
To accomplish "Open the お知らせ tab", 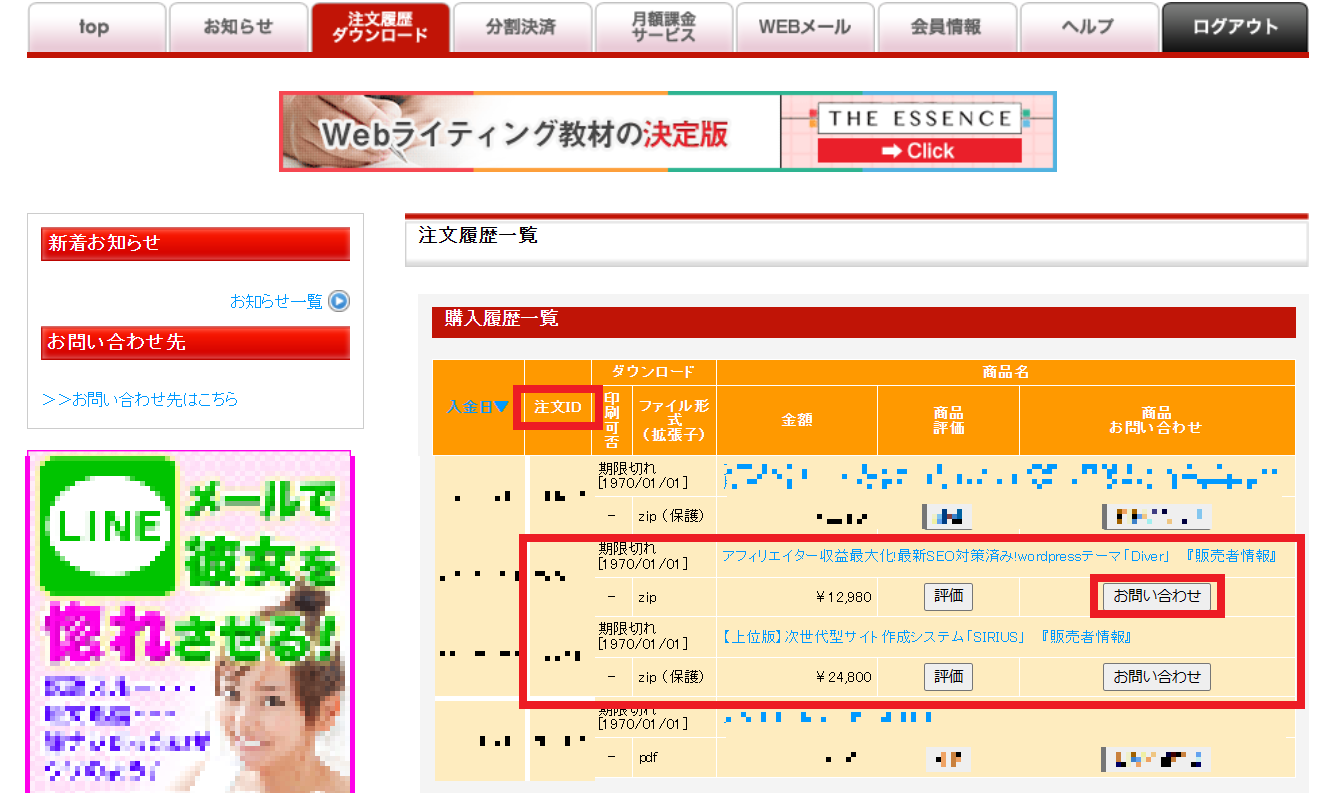I will pyautogui.click(x=238, y=27).
